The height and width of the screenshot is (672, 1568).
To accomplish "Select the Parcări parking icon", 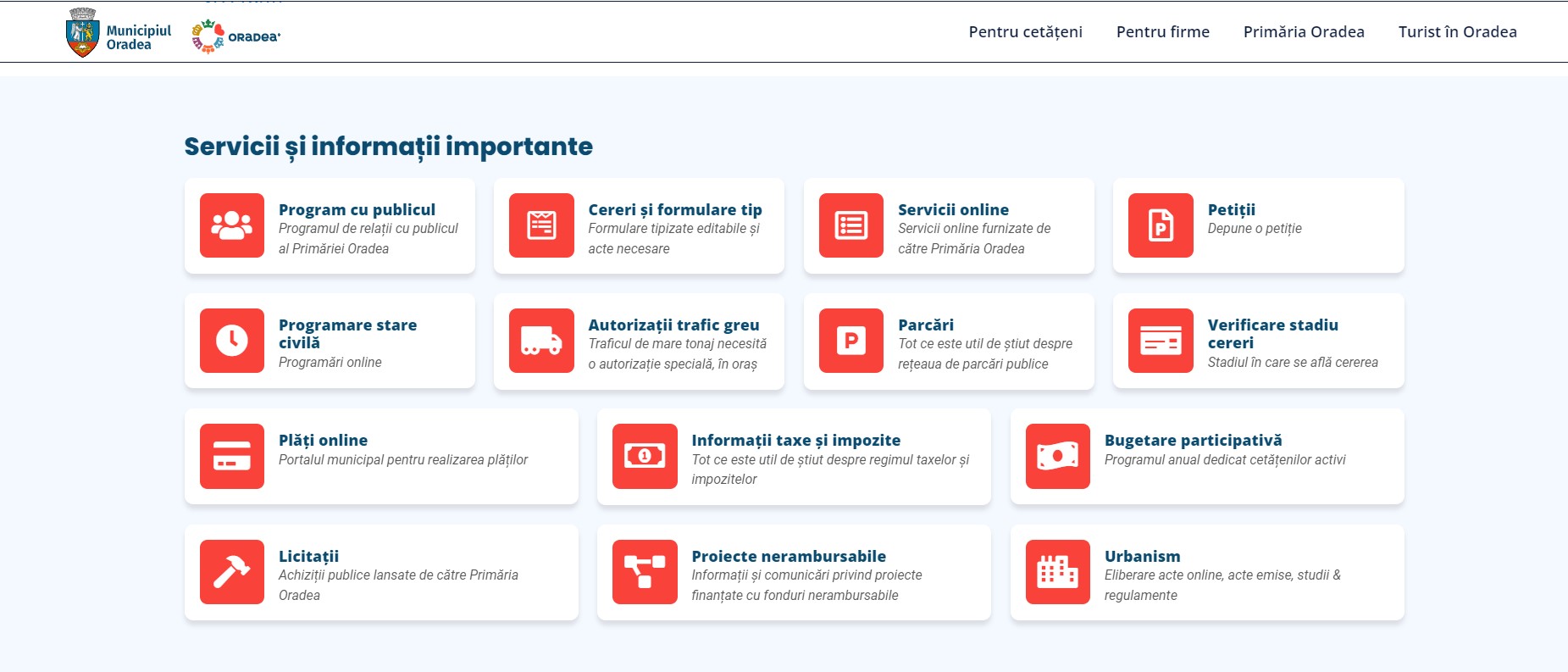I will point(850,341).
